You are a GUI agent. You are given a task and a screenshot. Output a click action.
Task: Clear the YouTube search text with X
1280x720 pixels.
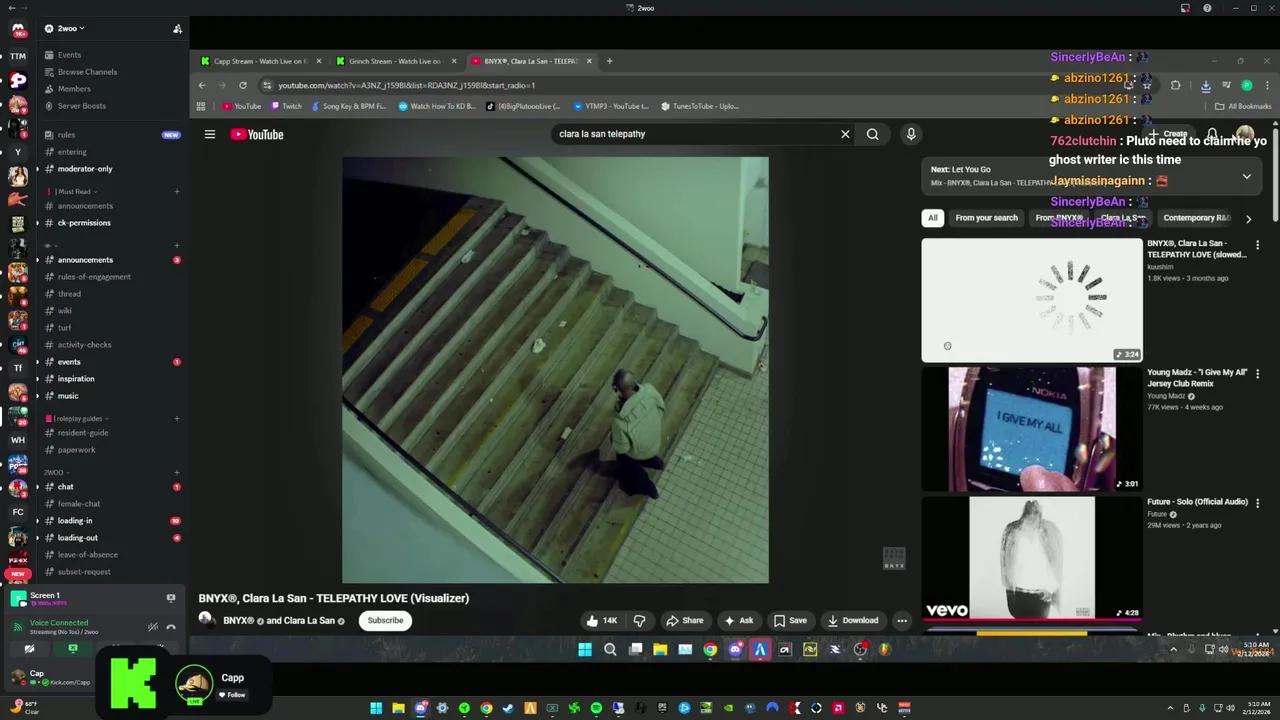(845, 134)
